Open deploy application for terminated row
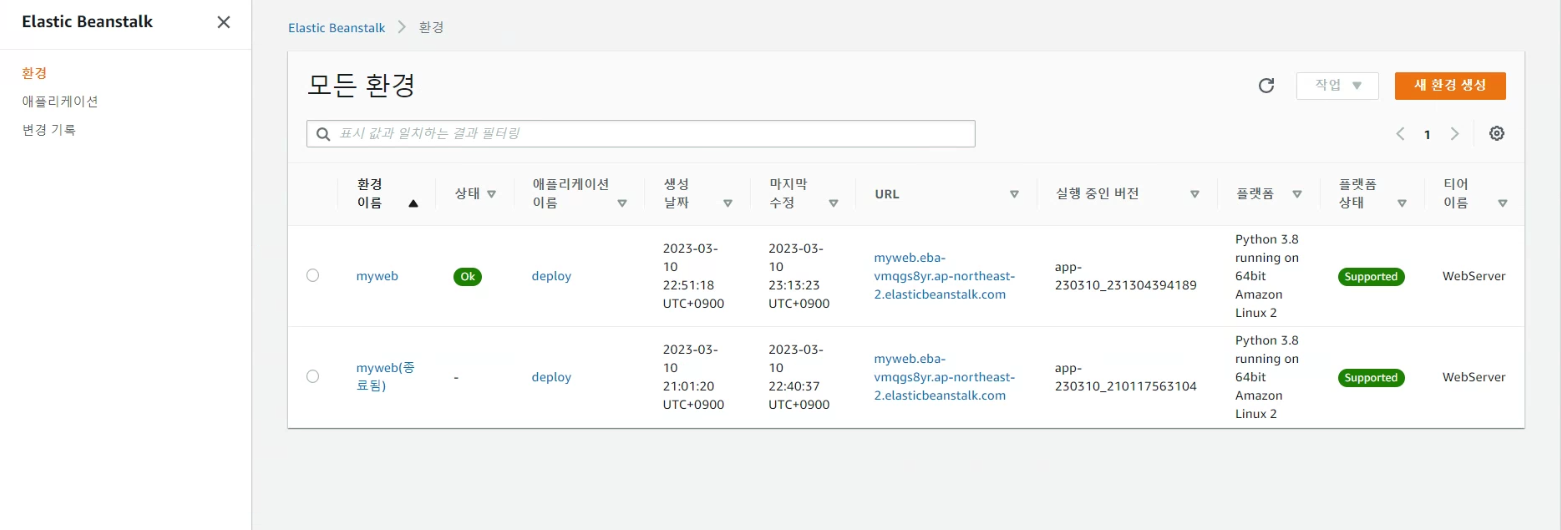1561x530 pixels. pyautogui.click(x=551, y=377)
